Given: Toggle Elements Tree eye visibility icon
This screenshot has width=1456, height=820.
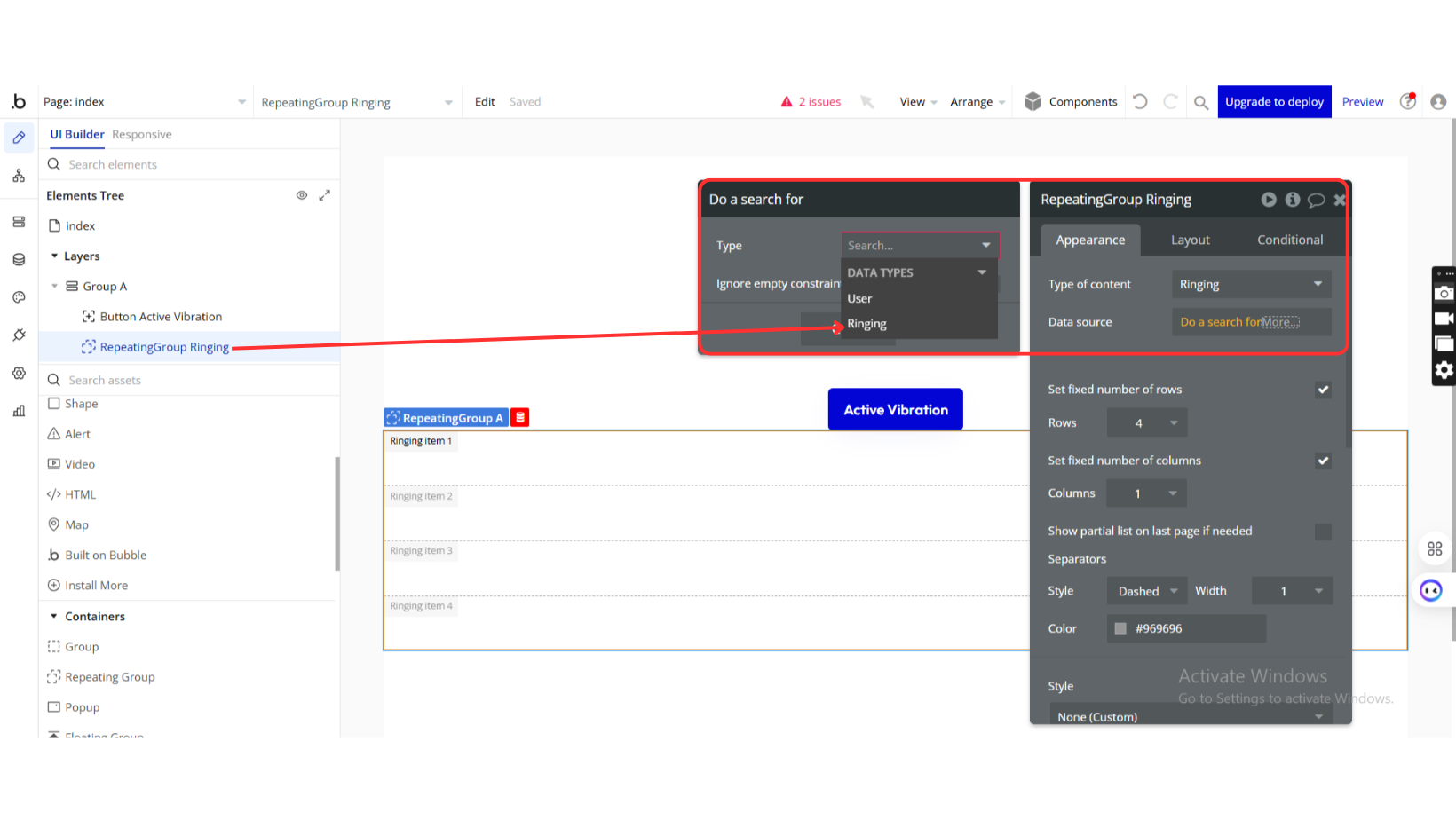Looking at the screenshot, I should [x=302, y=195].
